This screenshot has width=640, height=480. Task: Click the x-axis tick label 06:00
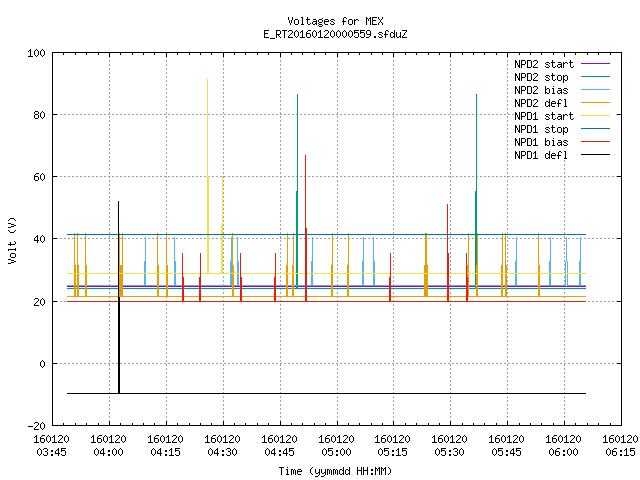563,452
